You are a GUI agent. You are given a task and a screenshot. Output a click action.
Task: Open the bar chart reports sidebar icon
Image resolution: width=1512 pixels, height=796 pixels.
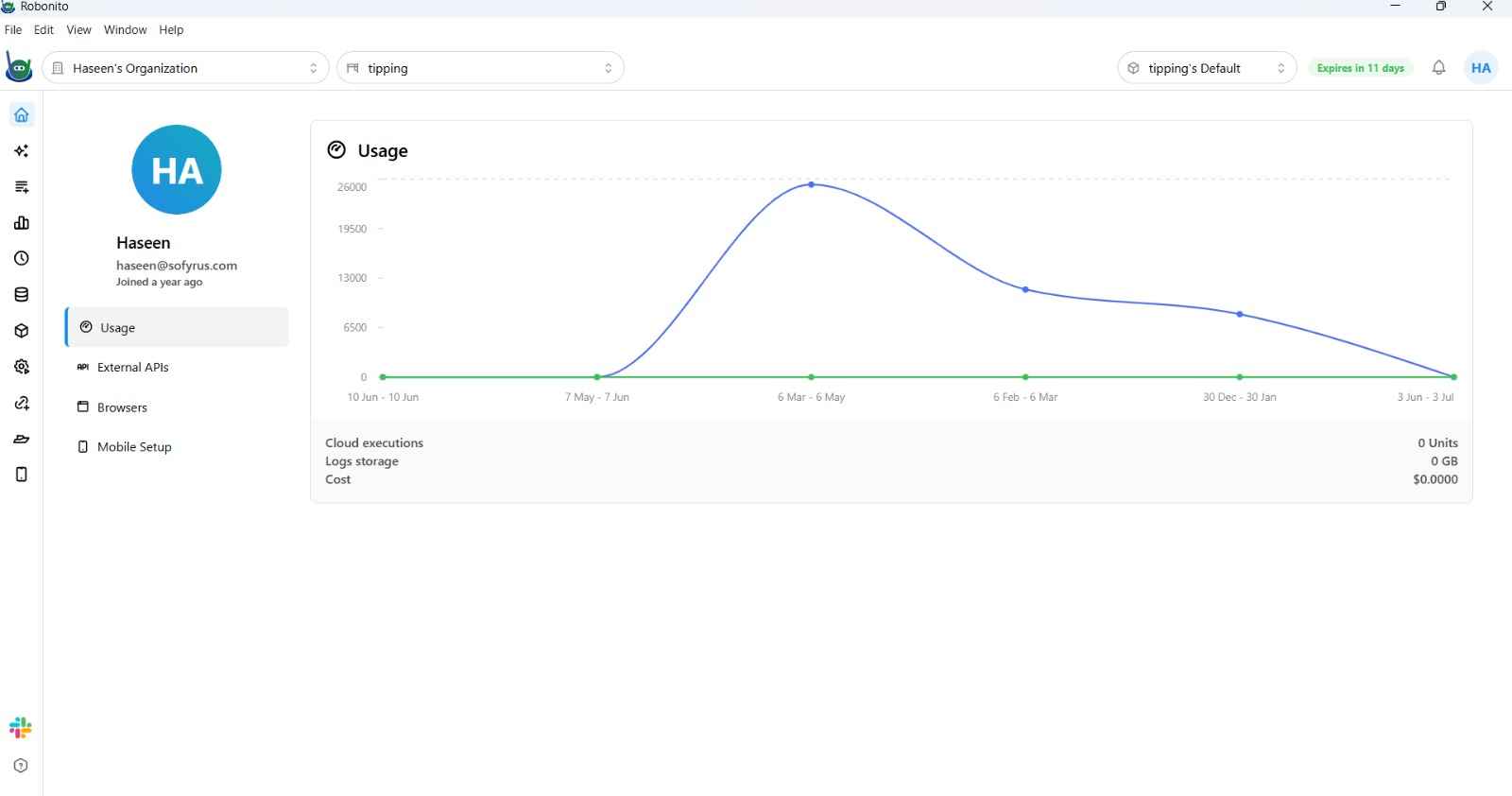22,223
